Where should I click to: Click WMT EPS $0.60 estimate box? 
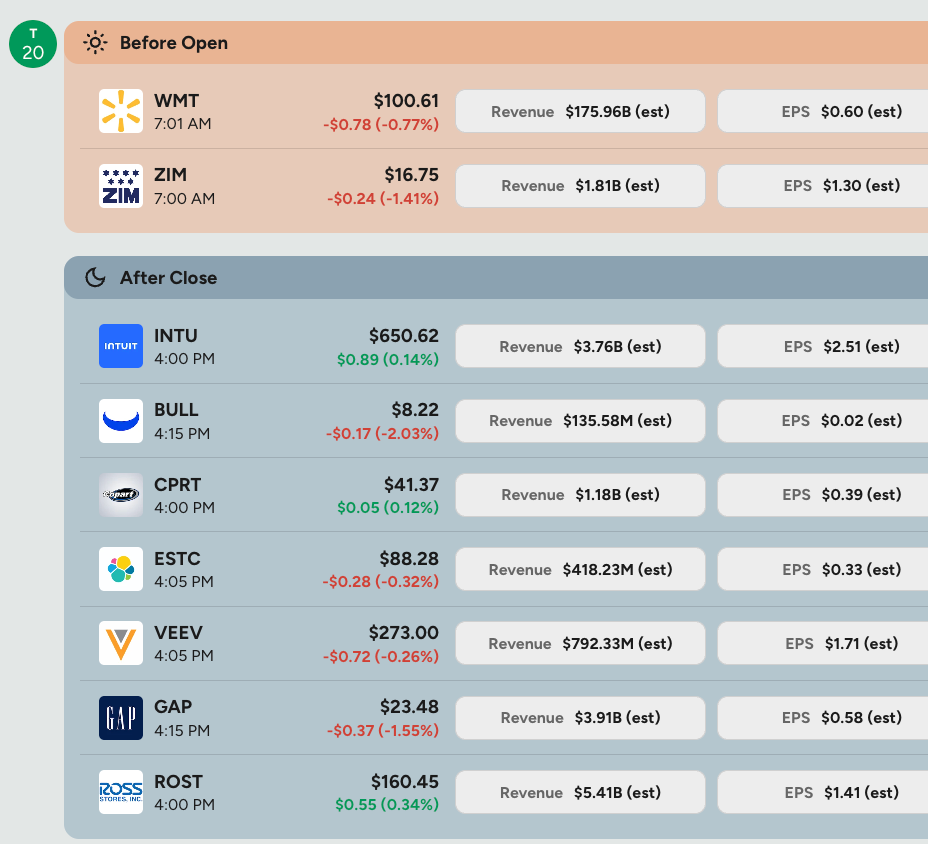(x=823, y=111)
